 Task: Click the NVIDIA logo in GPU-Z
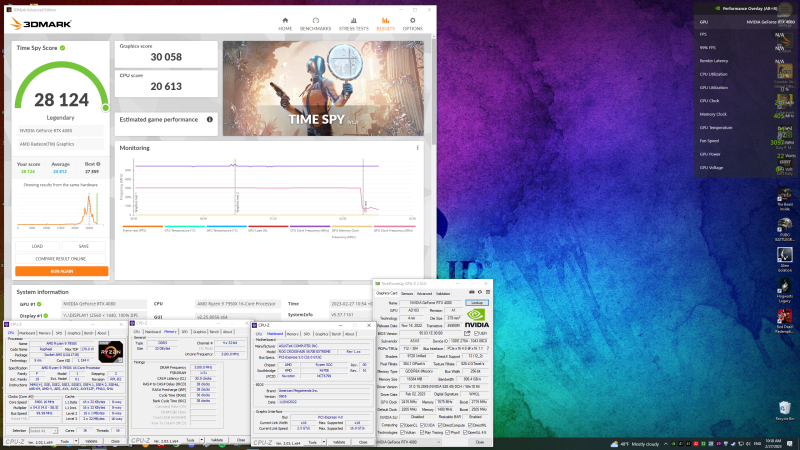click(476, 318)
